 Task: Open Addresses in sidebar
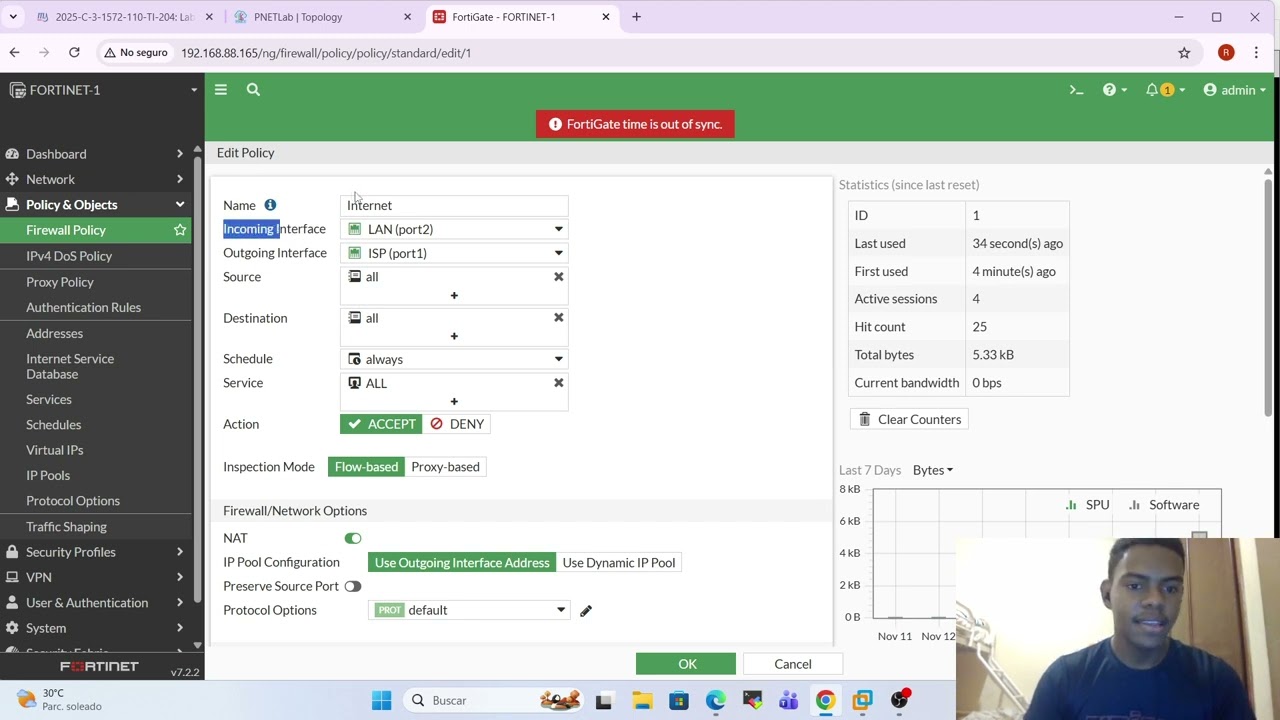tap(54, 333)
